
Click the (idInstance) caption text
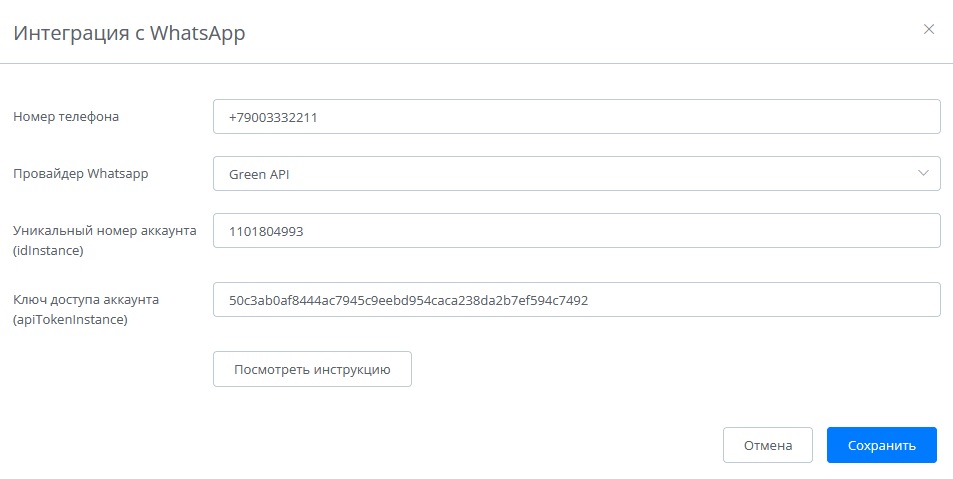pyautogui.click(x=48, y=250)
